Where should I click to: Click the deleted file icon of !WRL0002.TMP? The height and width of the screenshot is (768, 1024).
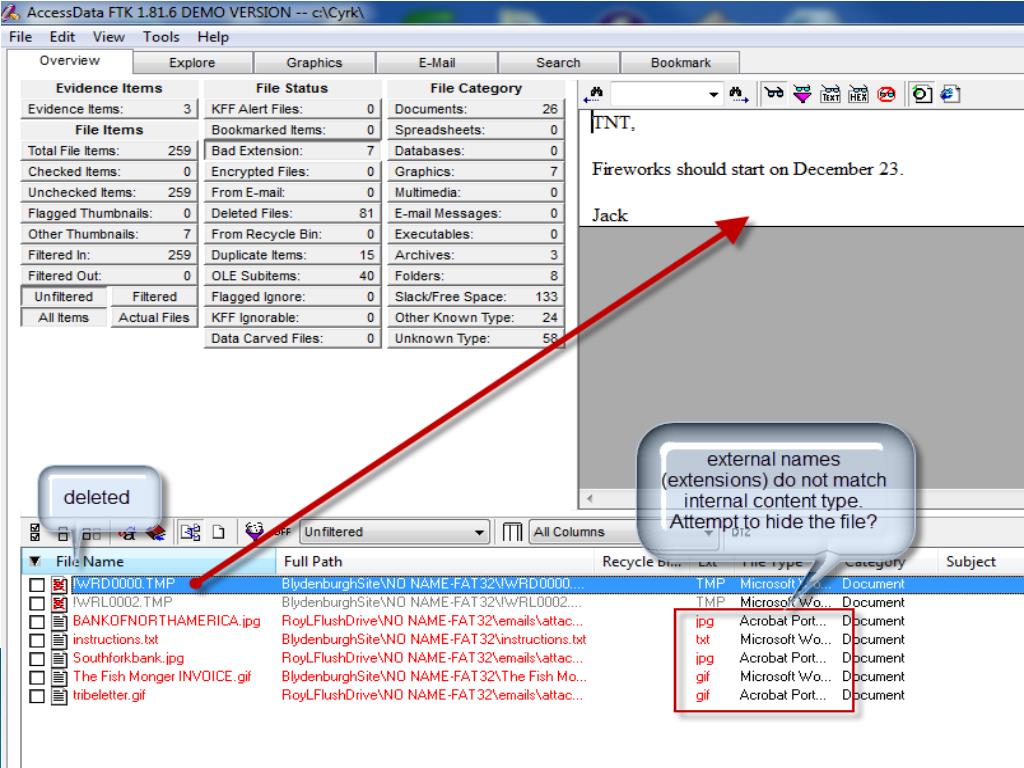tap(59, 603)
